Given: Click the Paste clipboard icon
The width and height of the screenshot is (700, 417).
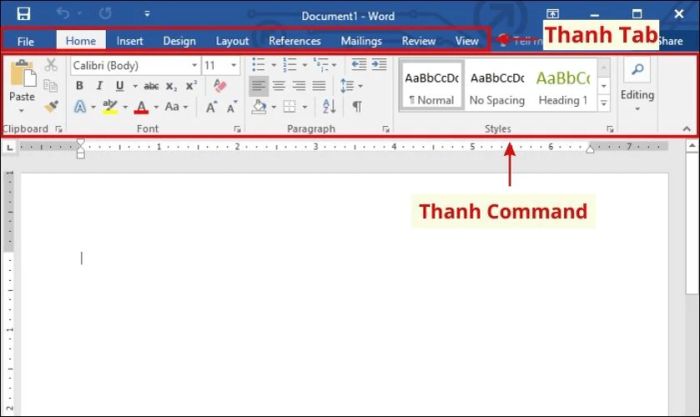Looking at the screenshot, I should (x=22, y=74).
